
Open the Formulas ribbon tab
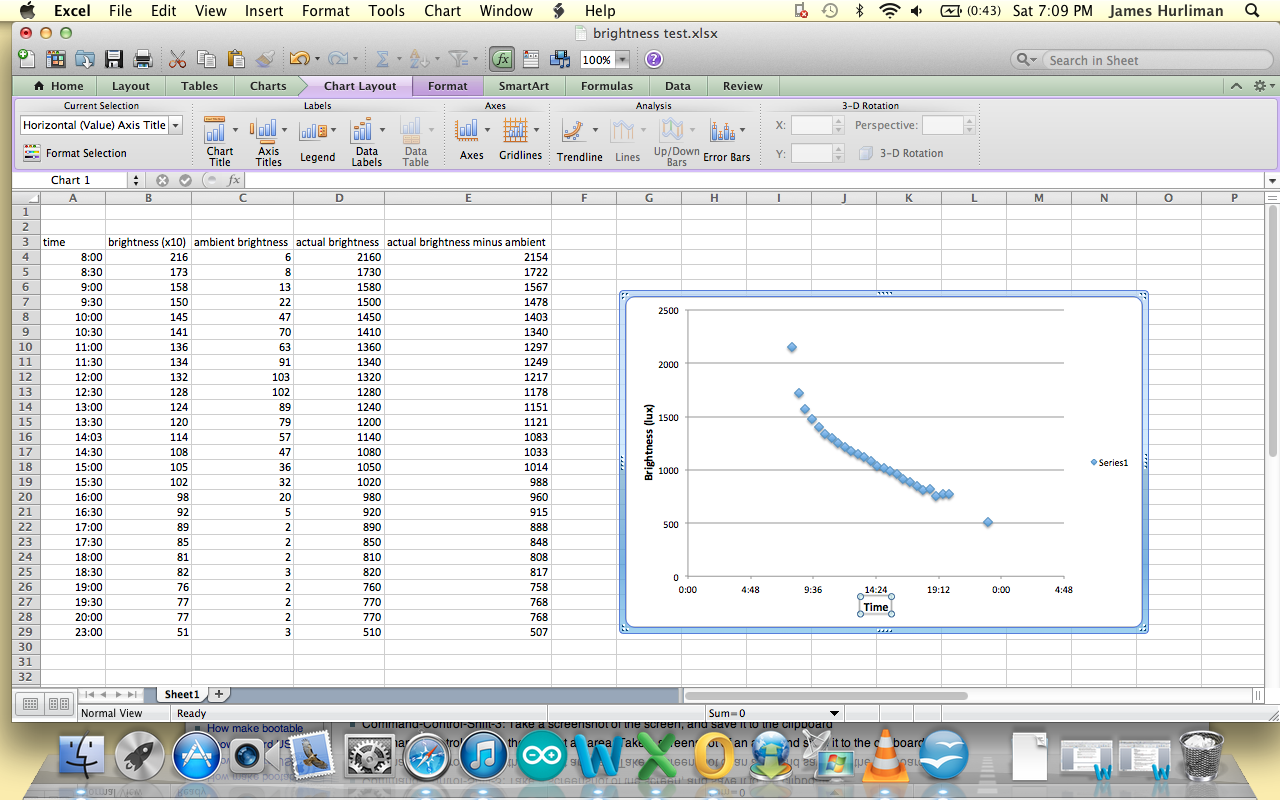(x=607, y=86)
